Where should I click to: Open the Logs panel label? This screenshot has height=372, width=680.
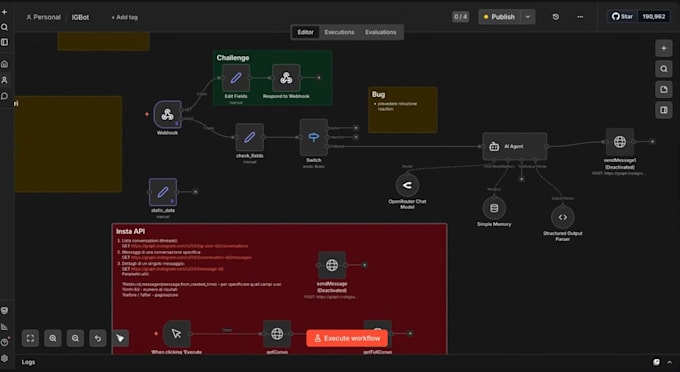tap(28, 362)
